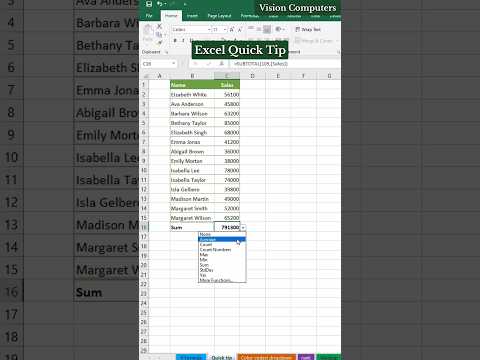
Task: Switch to the Quick tip sheet tab
Action: pos(222,357)
